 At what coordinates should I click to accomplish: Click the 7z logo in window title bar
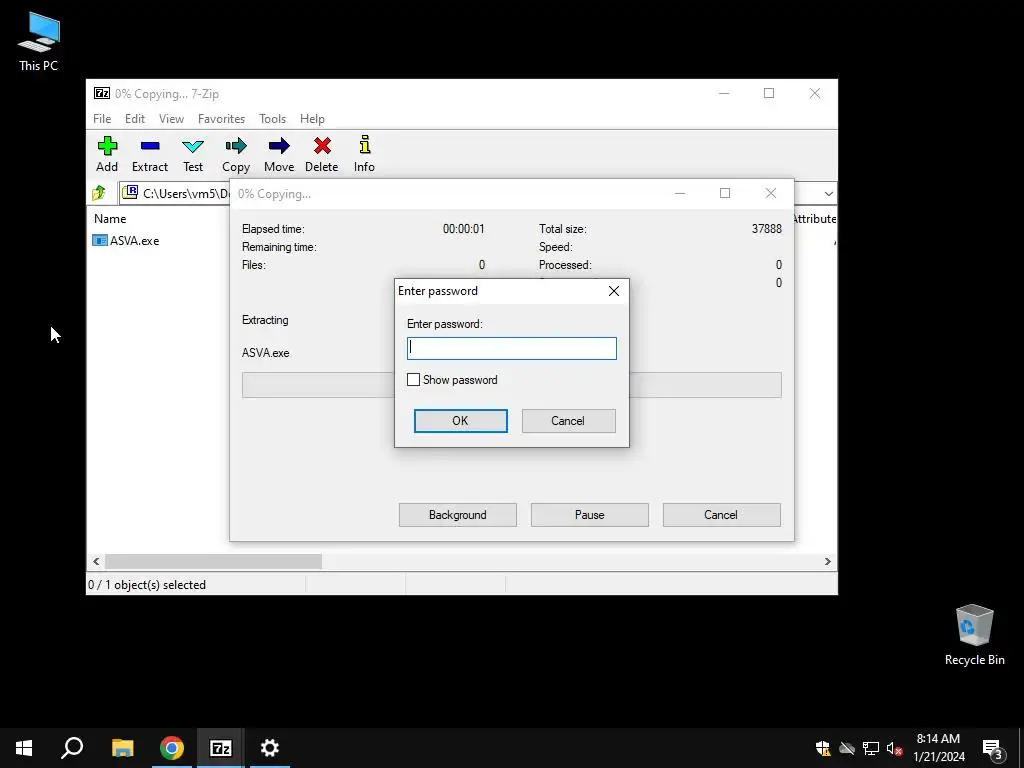(102, 93)
